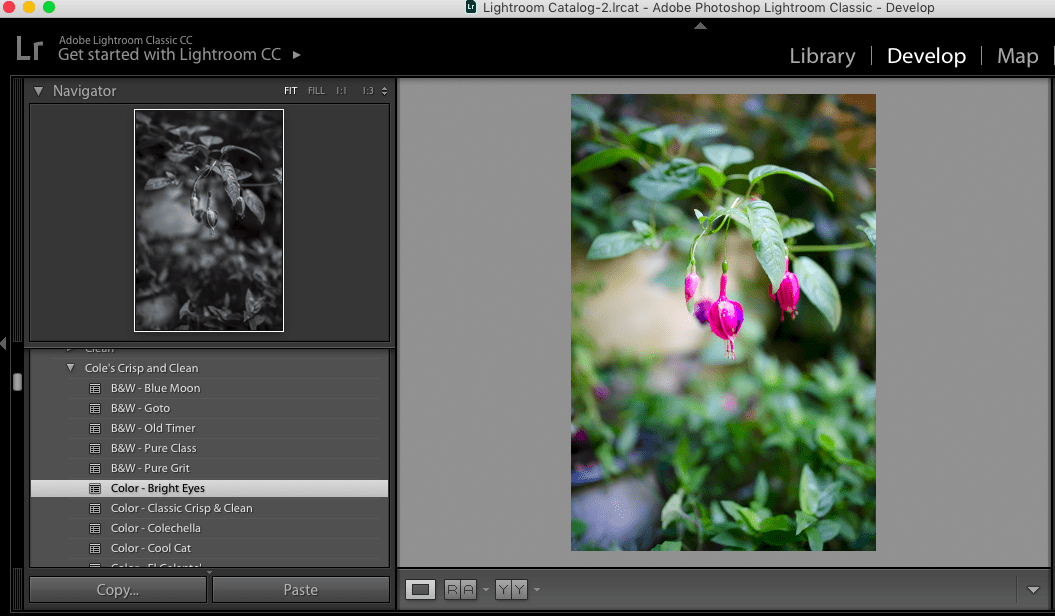Collapse Cole's Crisp and Clean preset group
1055x616 pixels.
click(71, 368)
